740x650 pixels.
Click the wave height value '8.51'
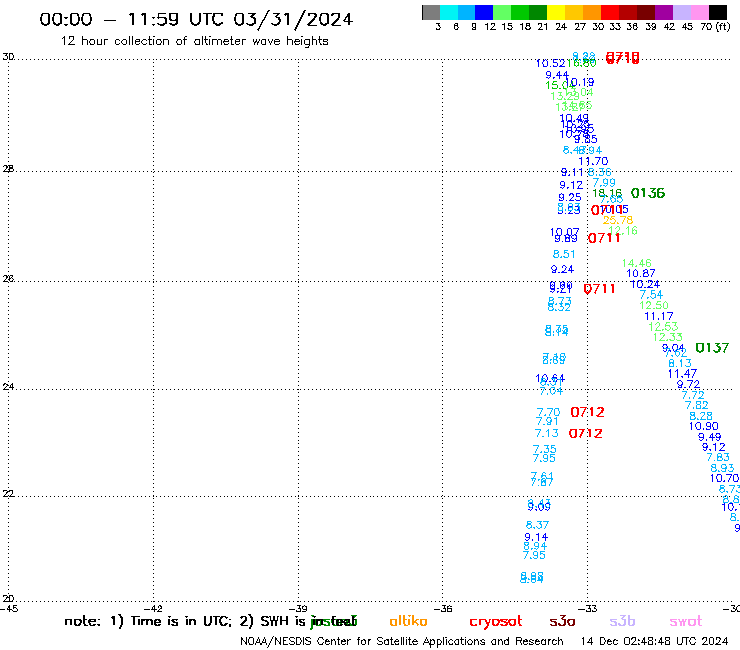pyautogui.click(x=564, y=254)
